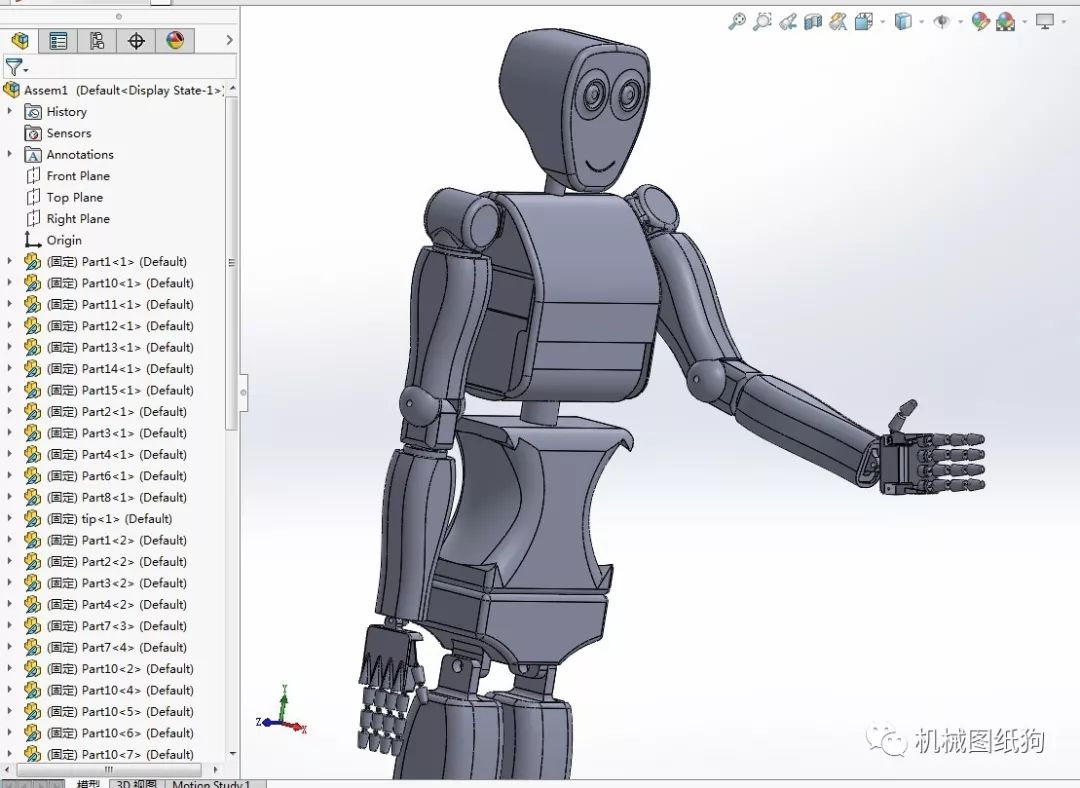Click feature tree horizontal scrollbar thumb

point(108,769)
